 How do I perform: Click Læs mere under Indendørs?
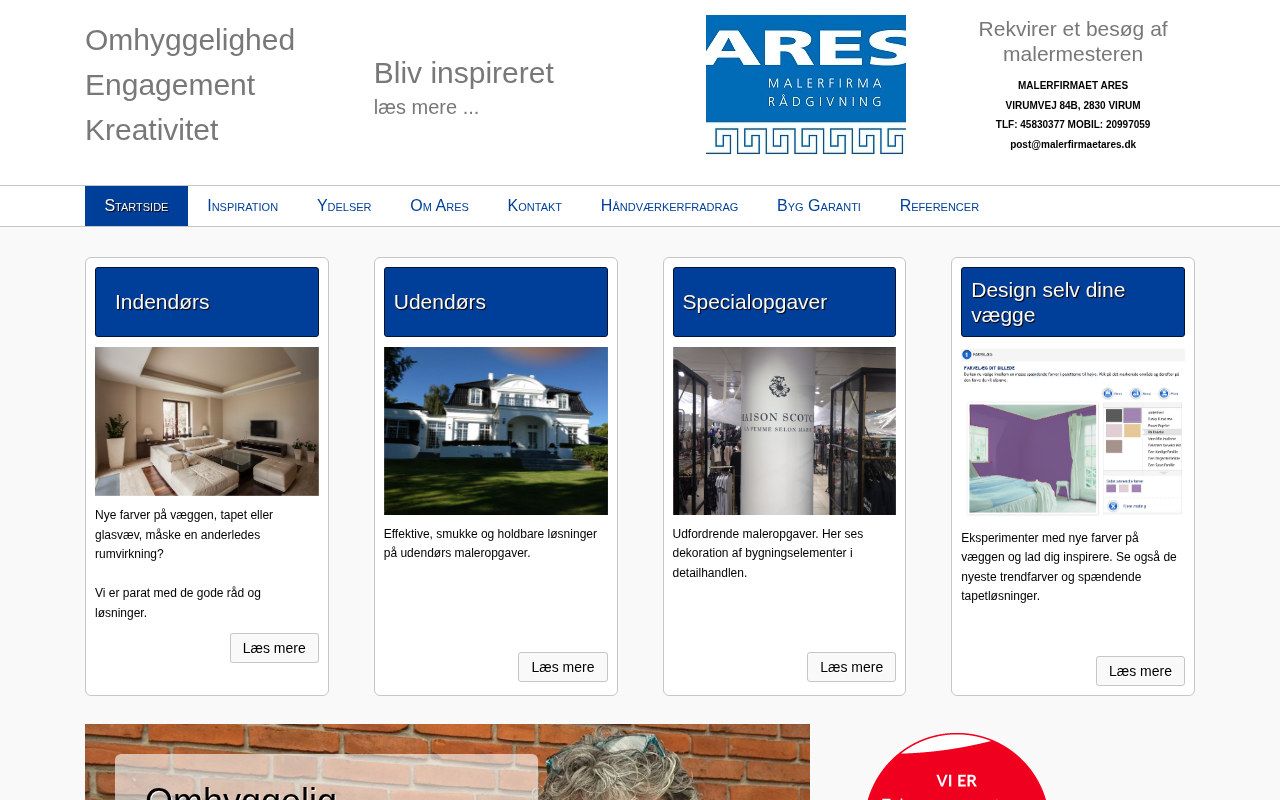click(274, 648)
